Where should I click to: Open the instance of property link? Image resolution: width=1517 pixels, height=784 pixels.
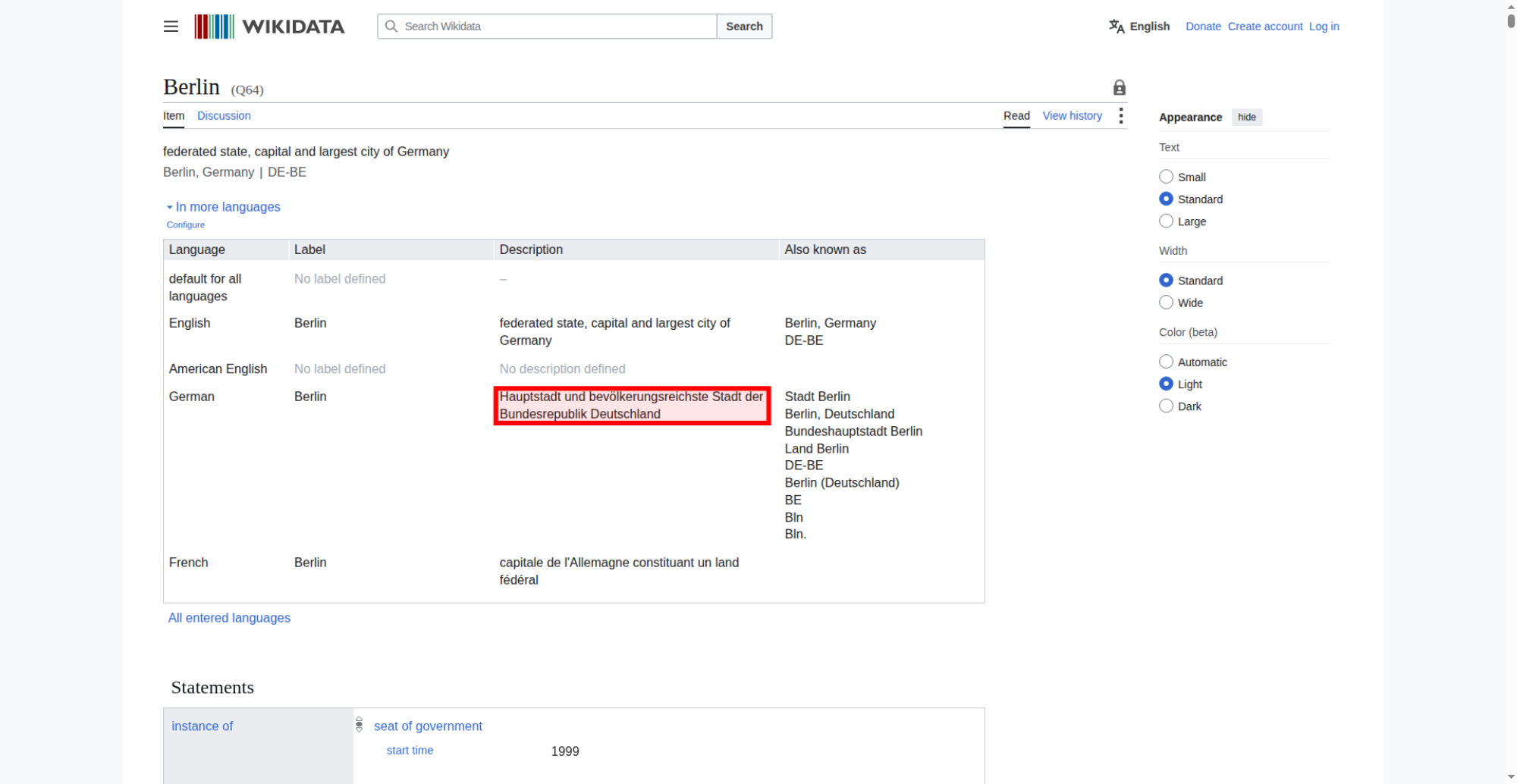click(202, 726)
